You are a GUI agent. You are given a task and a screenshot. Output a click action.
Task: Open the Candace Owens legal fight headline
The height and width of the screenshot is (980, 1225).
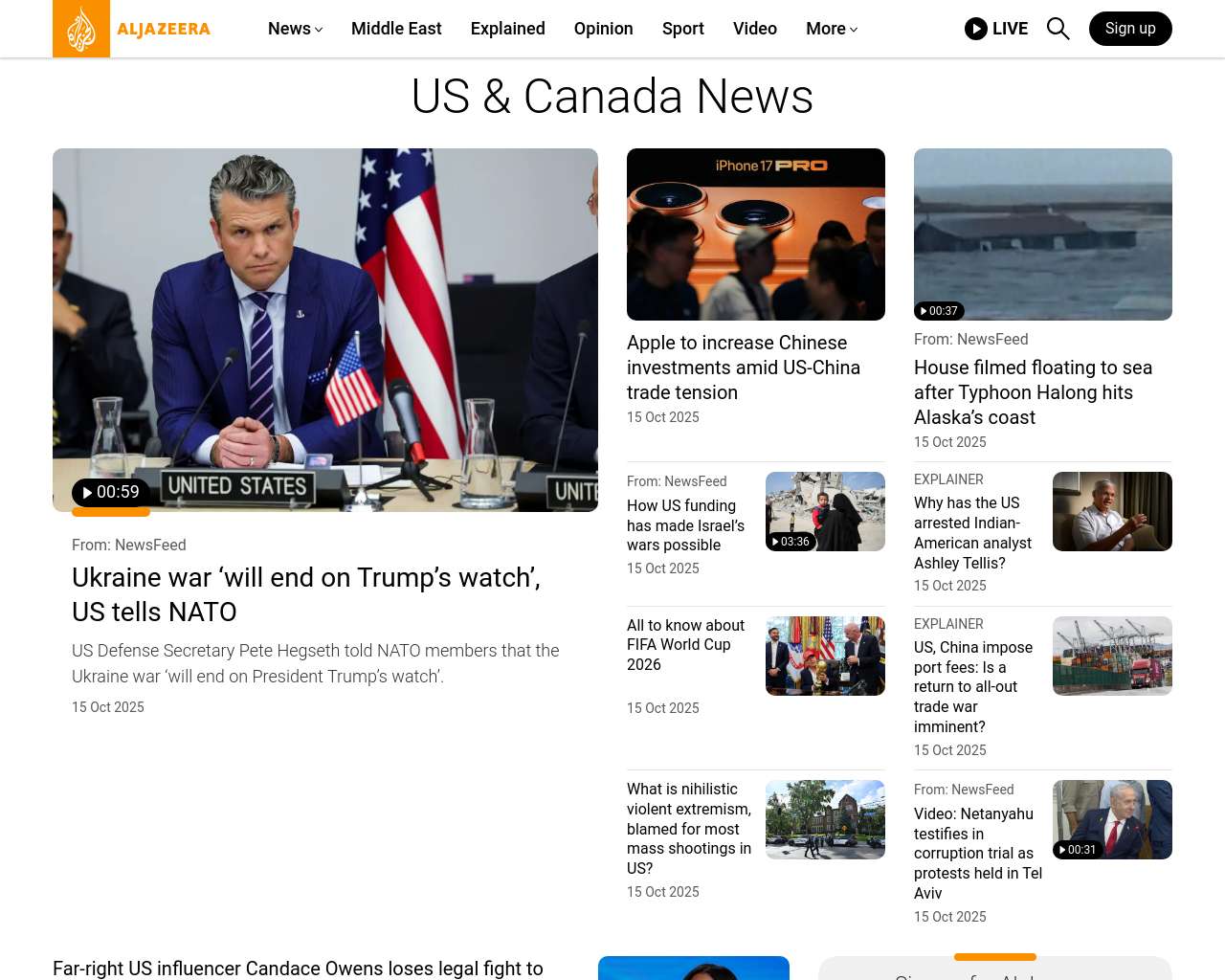point(298,969)
